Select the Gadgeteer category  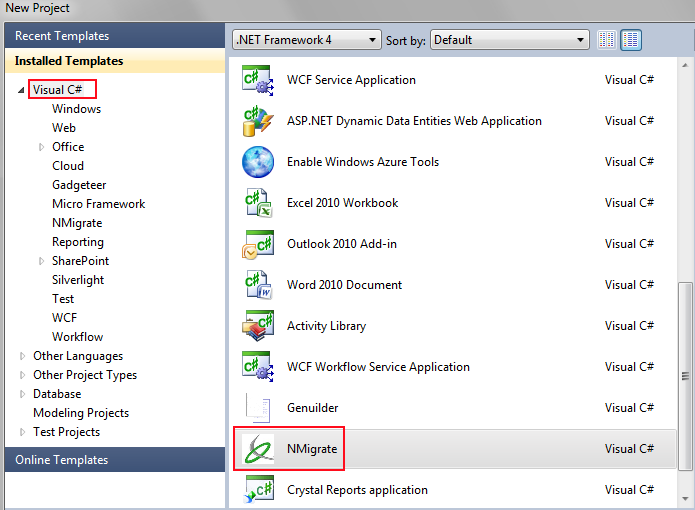pyautogui.click(x=79, y=185)
